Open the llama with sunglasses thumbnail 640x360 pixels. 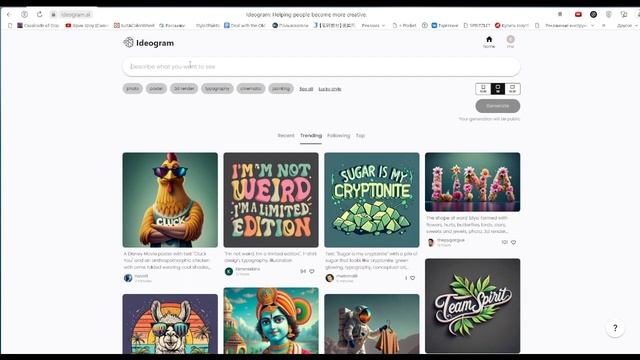170,324
